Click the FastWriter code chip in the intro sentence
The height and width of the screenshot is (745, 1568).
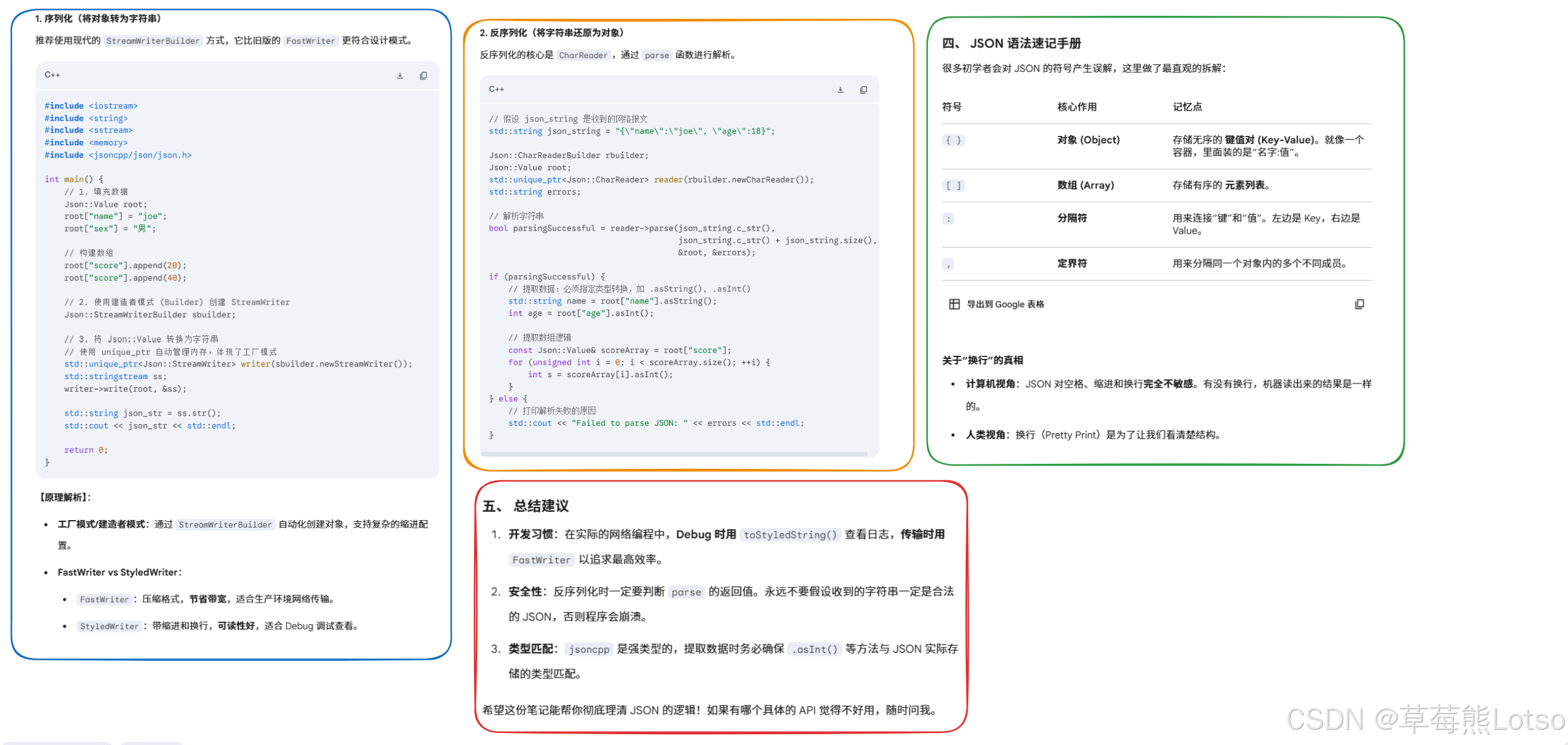click(x=310, y=41)
